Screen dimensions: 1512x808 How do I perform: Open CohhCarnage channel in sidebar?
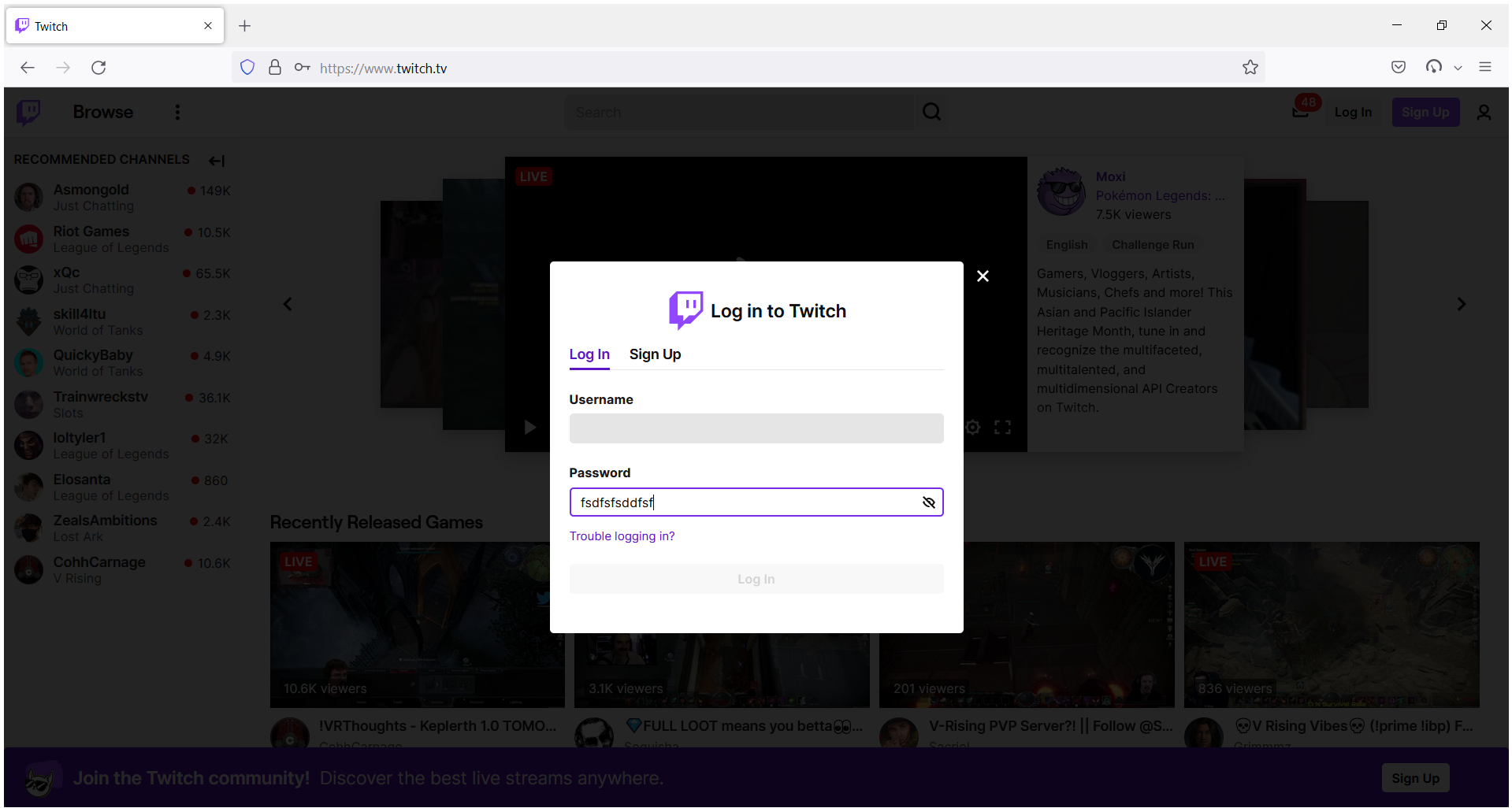point(122,570)
